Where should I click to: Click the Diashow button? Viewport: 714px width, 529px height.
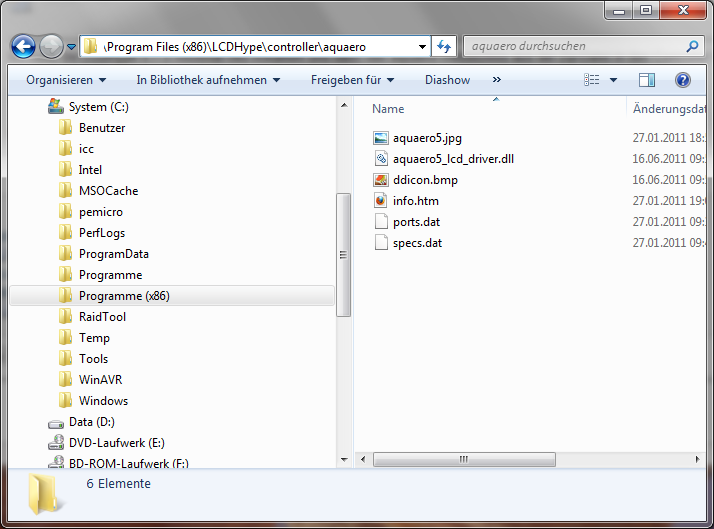[447, 80]
